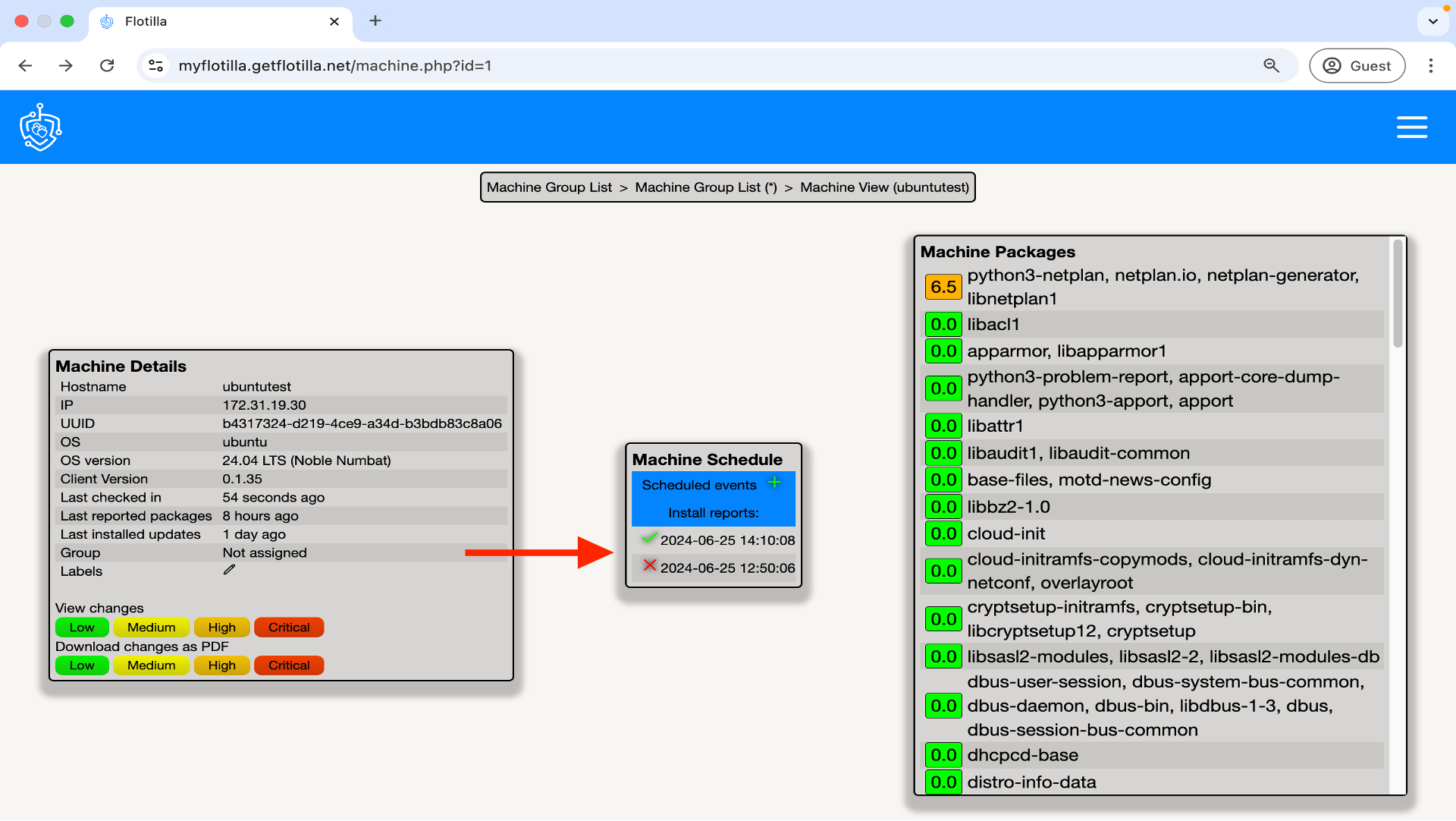Click the browser zoom magnifier icon
Screen dimensions: 1456x821
(x=1271, y=65)
